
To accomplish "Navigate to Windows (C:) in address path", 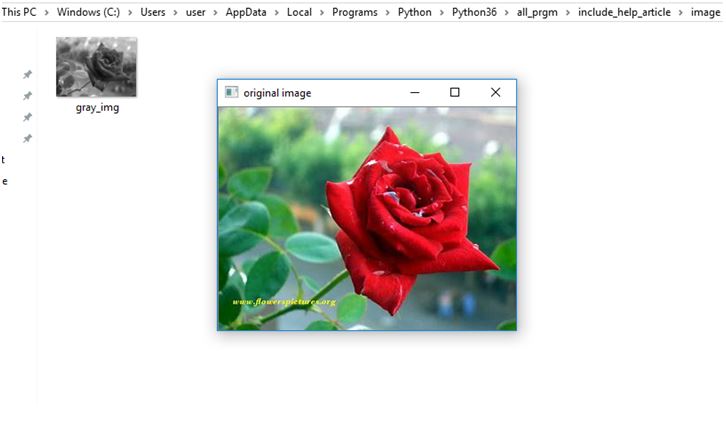I will click(88, 12).
